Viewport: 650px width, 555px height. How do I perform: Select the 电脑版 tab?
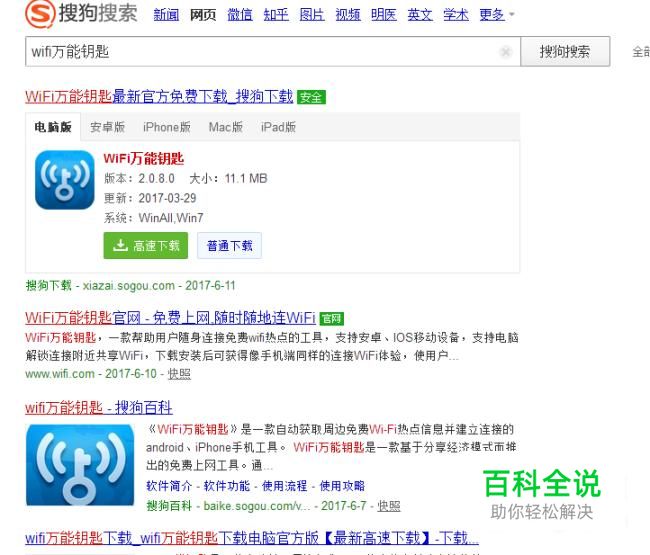coord(53,127)
